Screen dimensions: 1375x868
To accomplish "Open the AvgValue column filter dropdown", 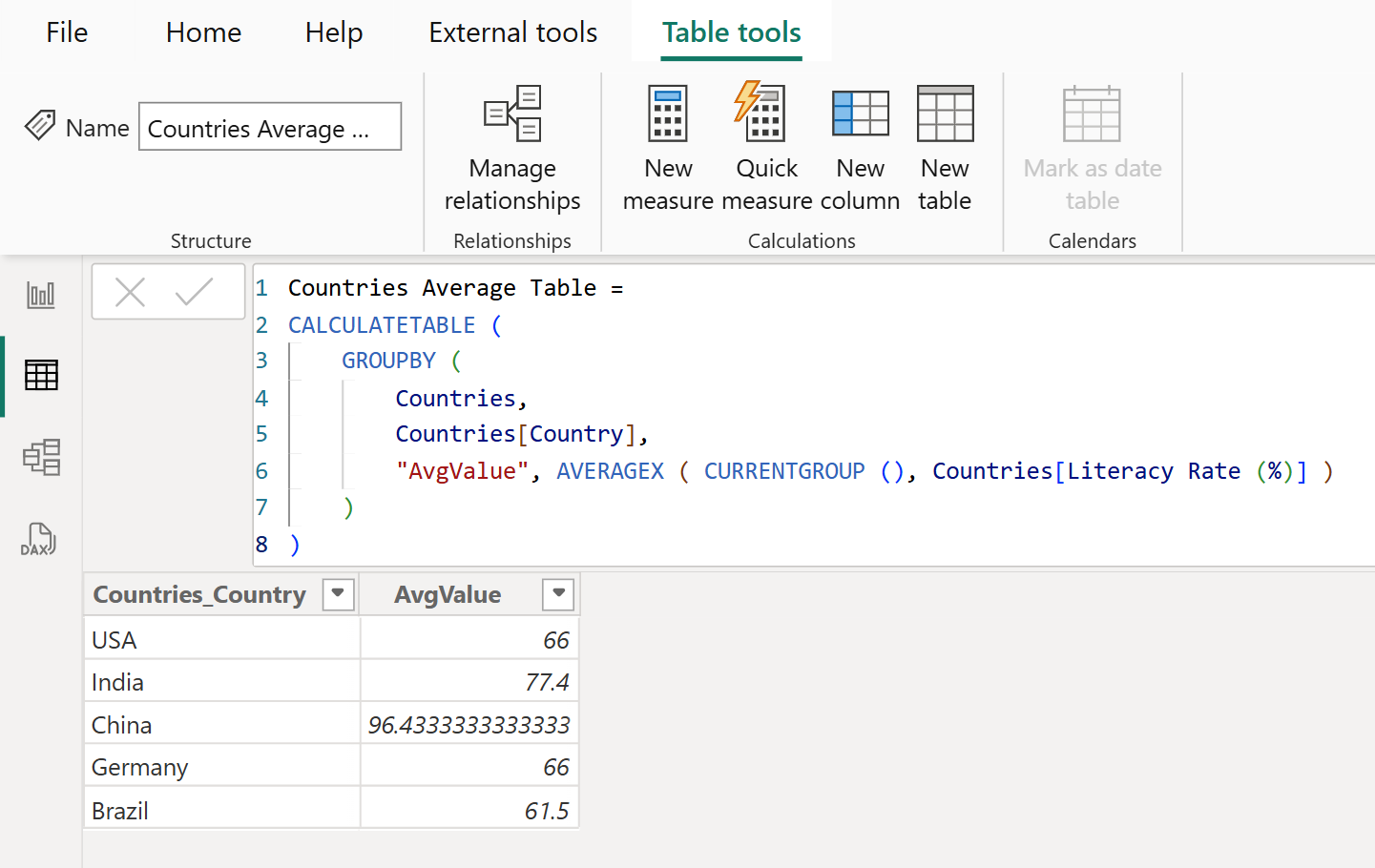I will 558,594.
